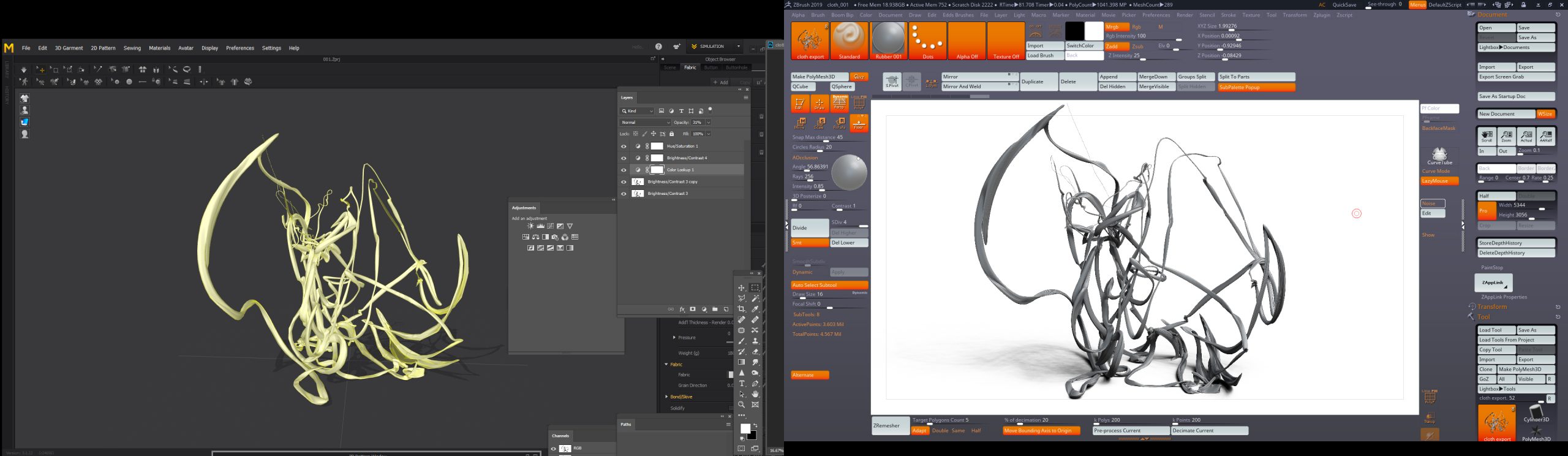Toggle the LazyMouse option
1568x456 pixels.
1439,181
